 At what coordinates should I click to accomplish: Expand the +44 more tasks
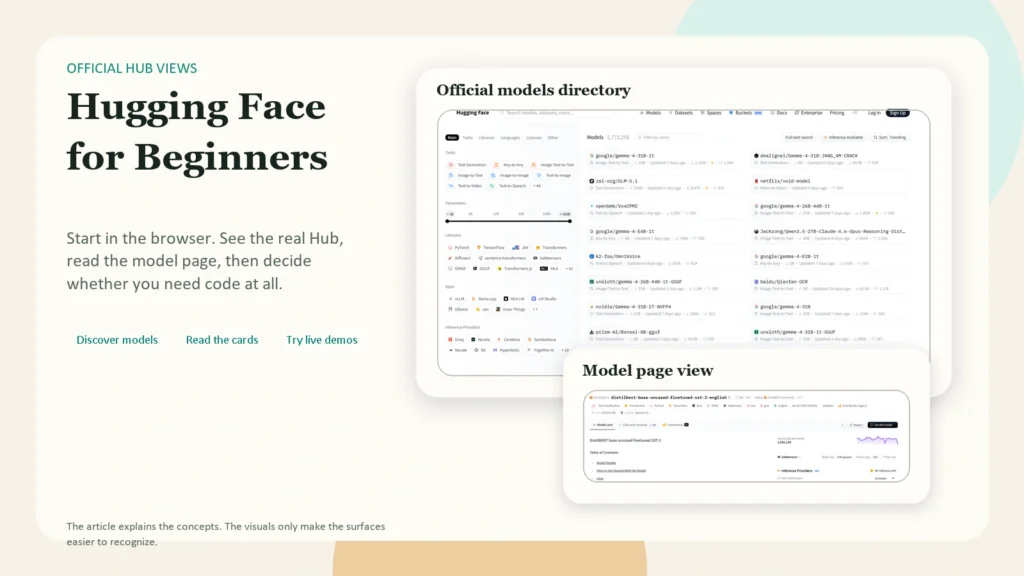[x=537, y=185]
